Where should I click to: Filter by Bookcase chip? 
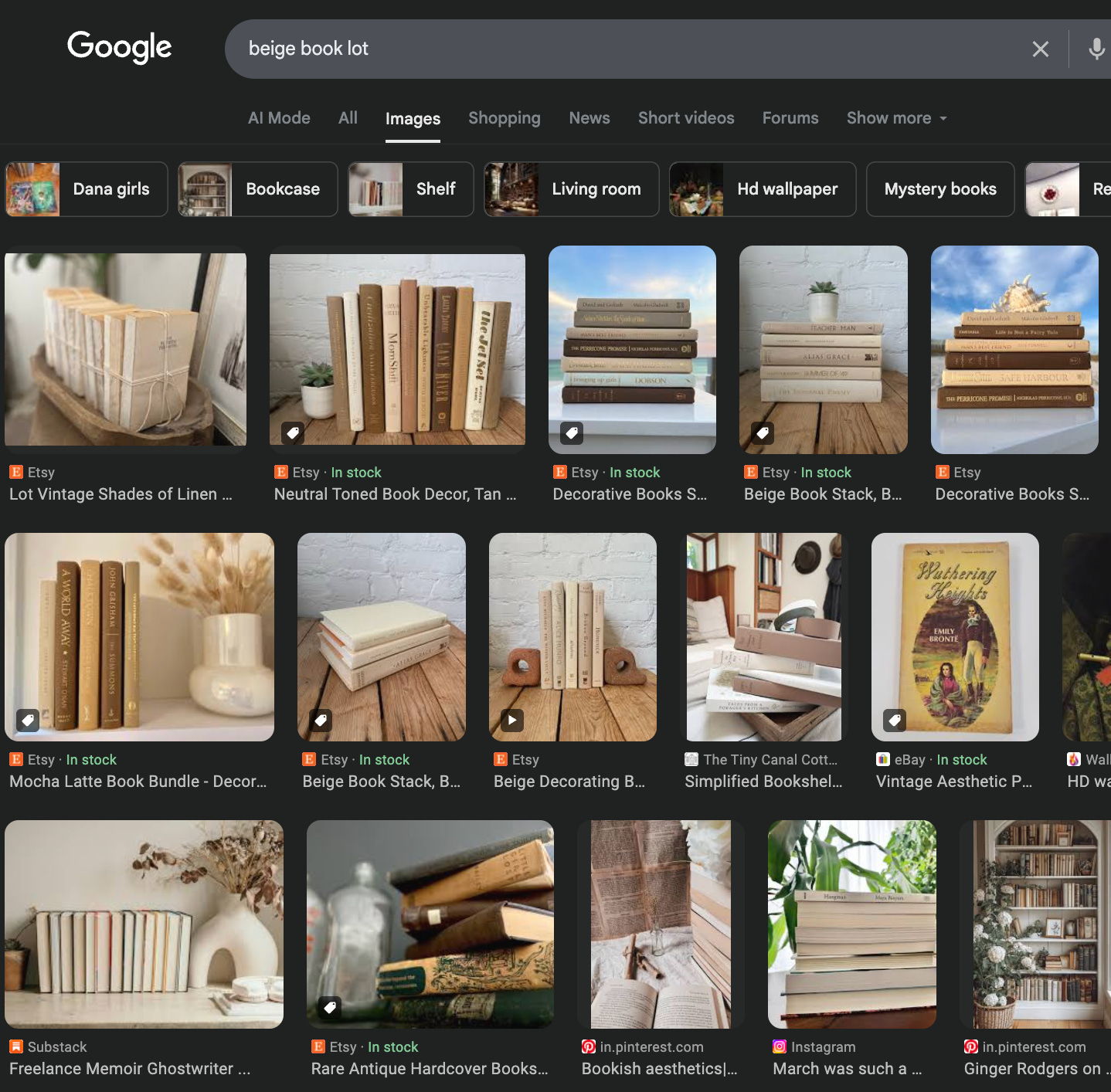coord(258,189)
